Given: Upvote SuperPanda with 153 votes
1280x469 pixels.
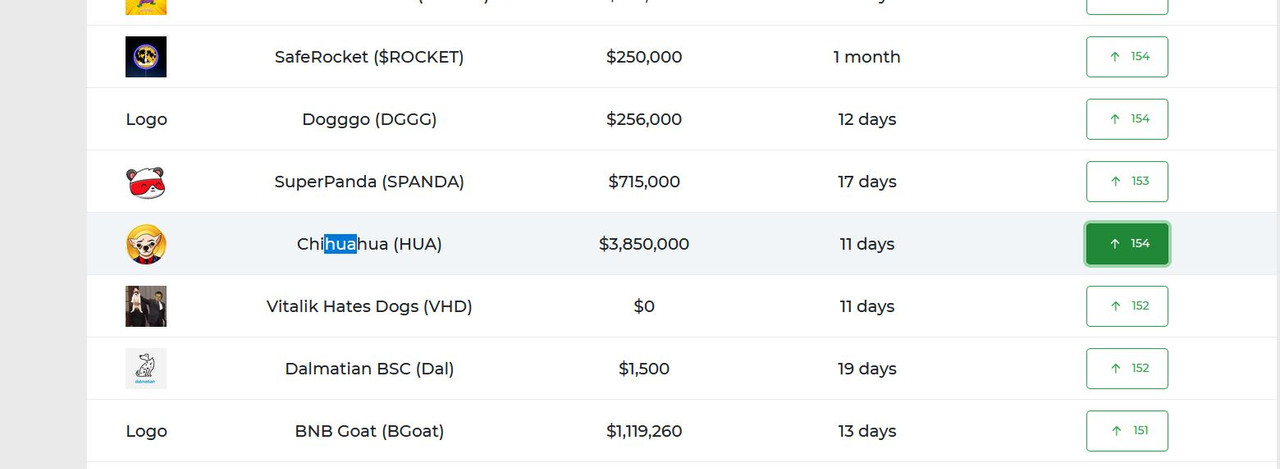Looking at the screenshot, I should pyautogui.click(x=1127, y=182).
